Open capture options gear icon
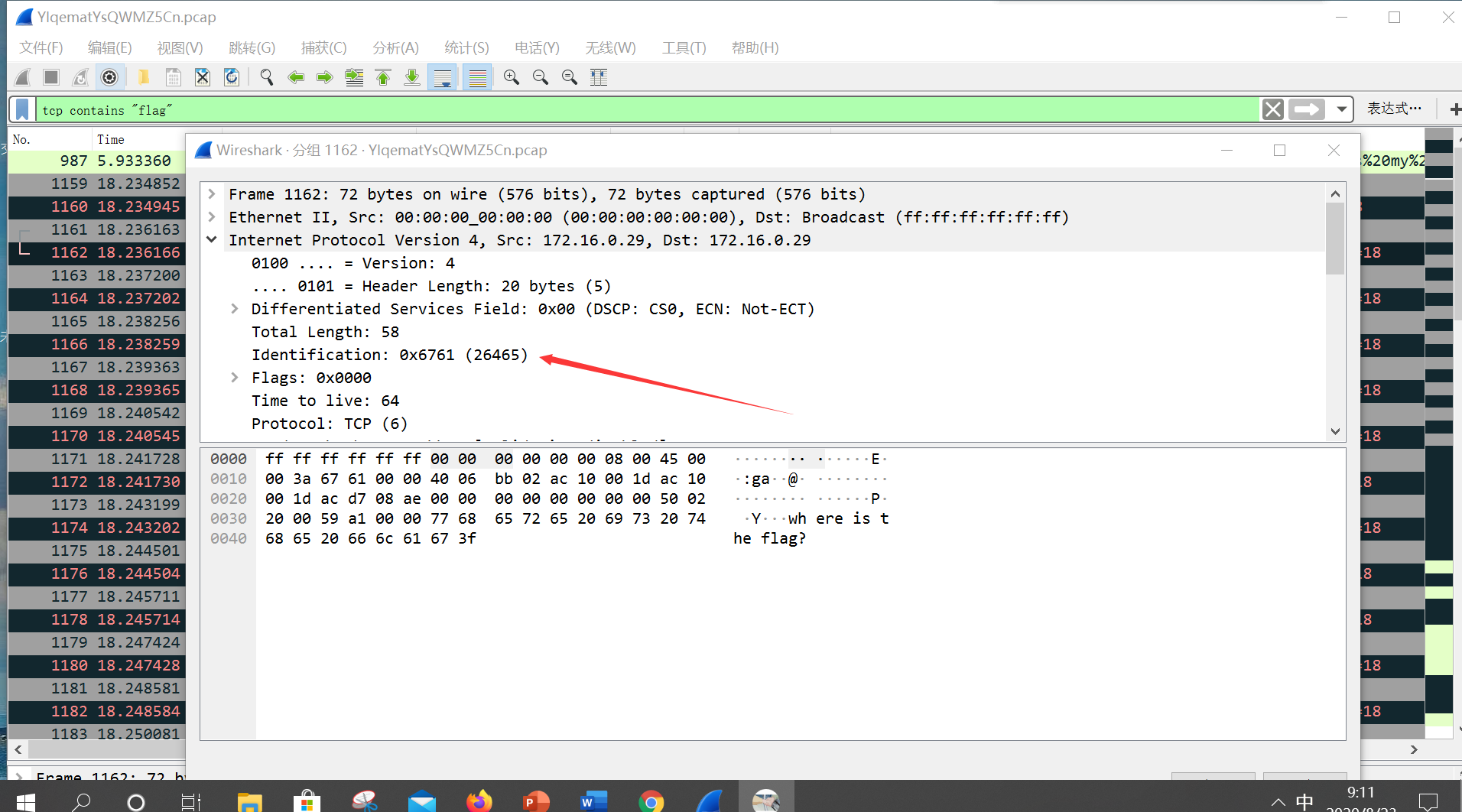 point(109,77)
